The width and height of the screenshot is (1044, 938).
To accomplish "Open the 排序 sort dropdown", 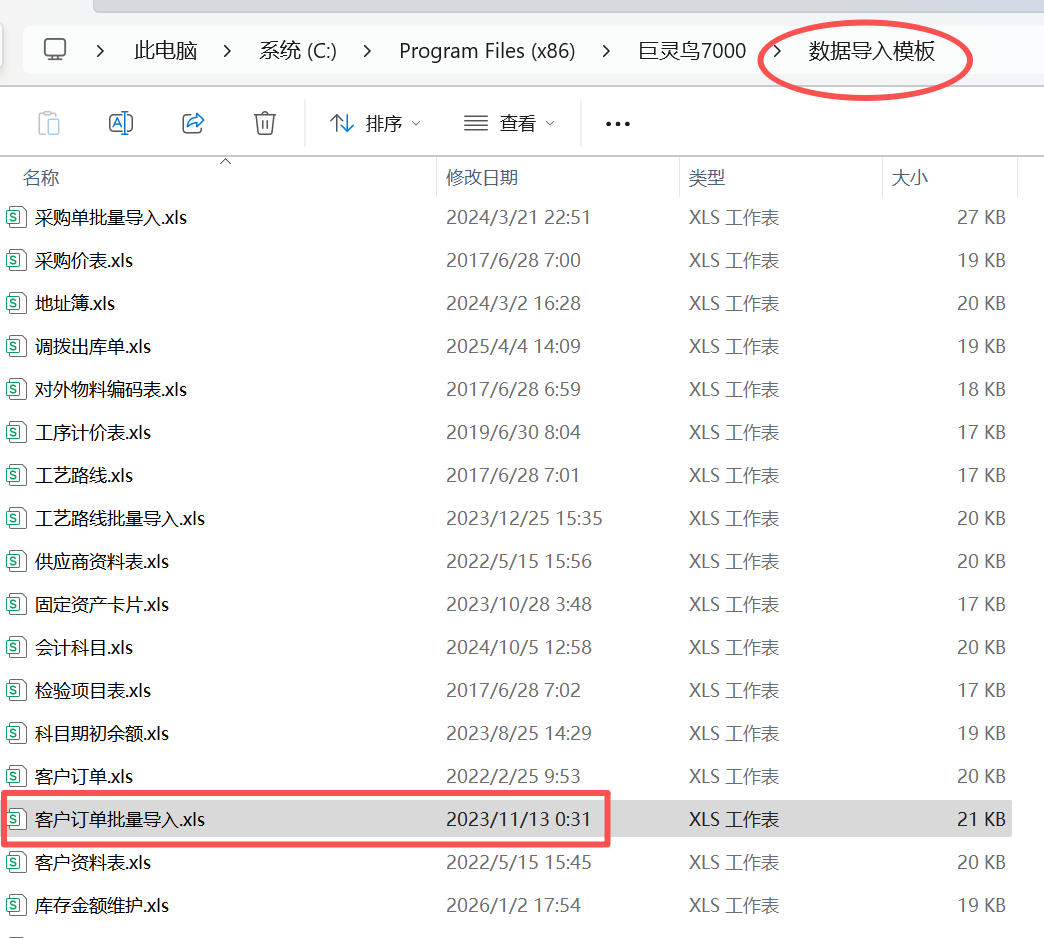I will tap(375, 123).
